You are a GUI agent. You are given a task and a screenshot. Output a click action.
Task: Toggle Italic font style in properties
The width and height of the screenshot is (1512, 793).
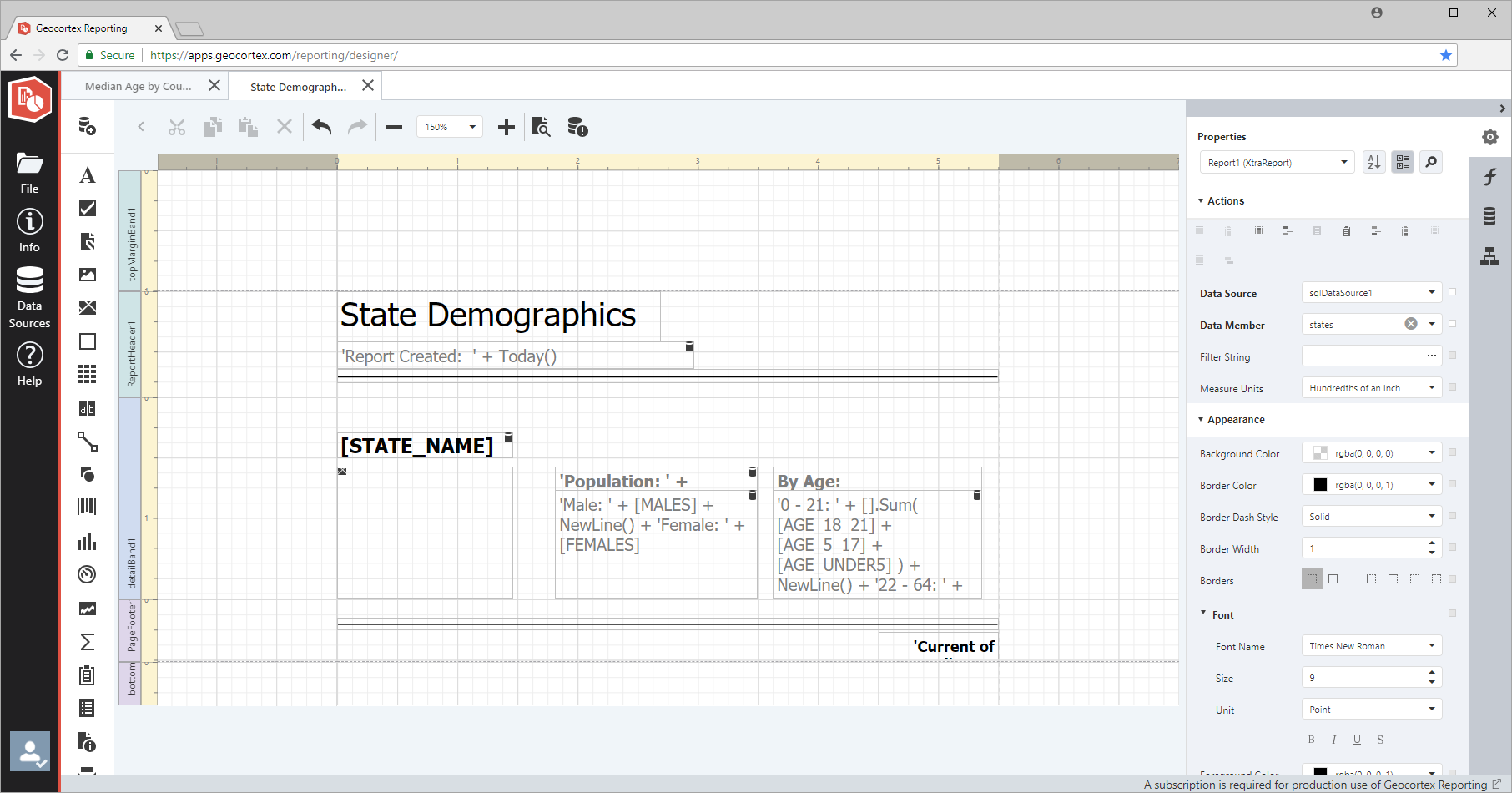pyautogui.click(x=1333, y=740)
